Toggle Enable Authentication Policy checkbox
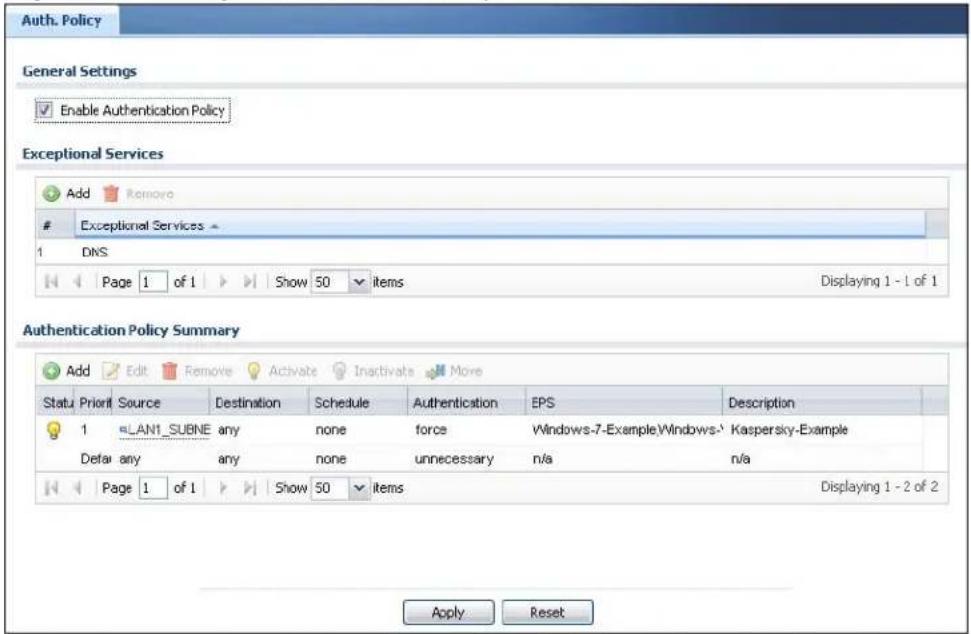 (x=44, y=110)
